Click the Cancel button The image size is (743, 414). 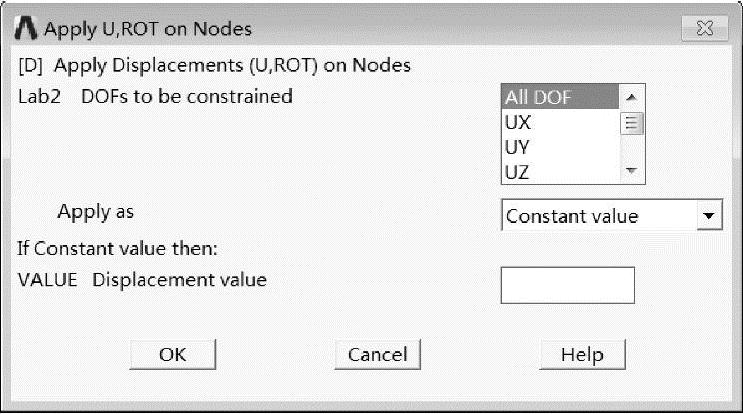point(378,354)
